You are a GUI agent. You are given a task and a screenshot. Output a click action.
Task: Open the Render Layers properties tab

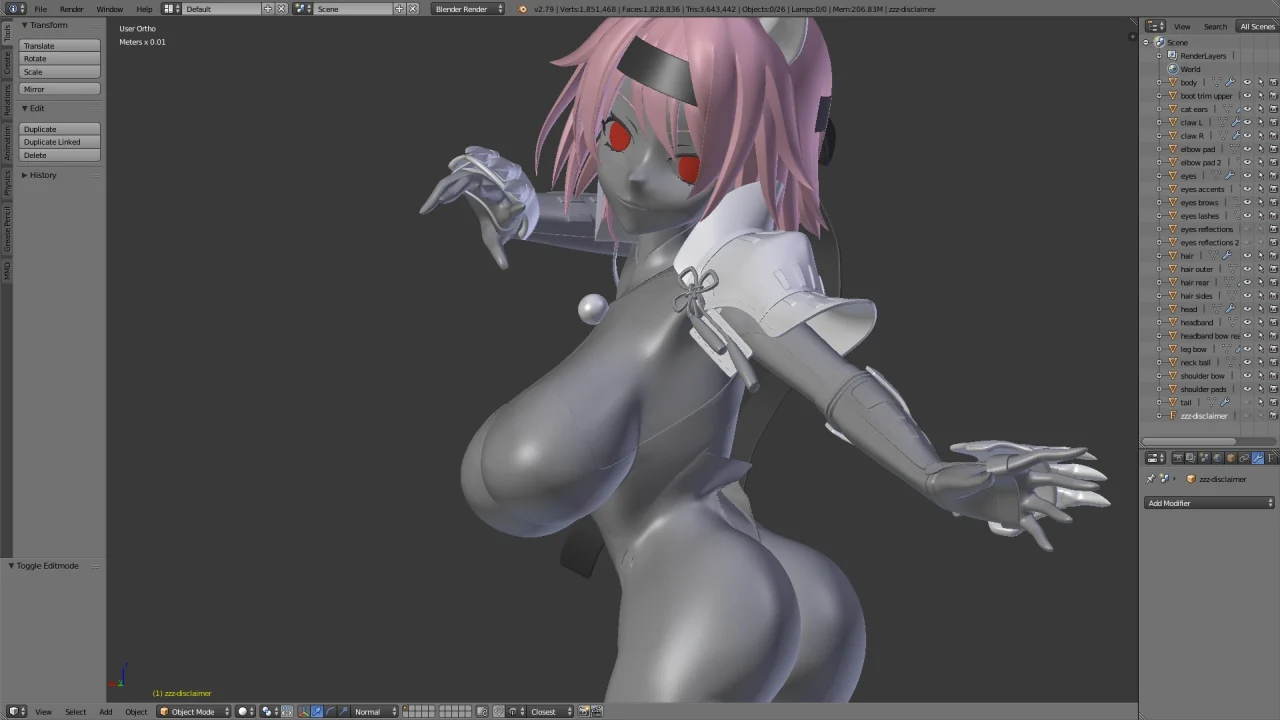point(1191,458)
